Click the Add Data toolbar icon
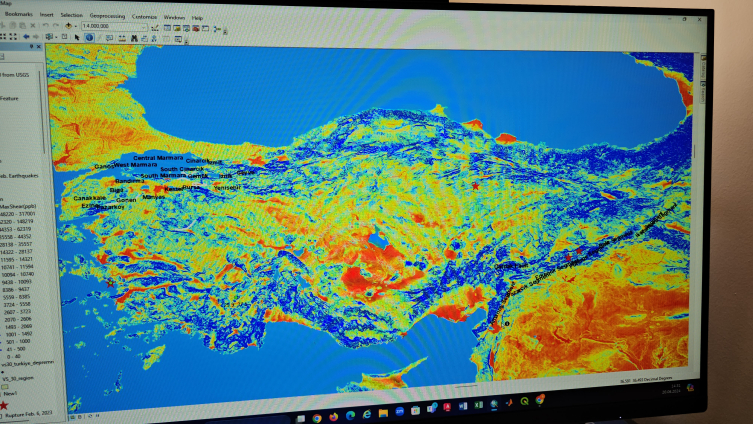This screenshot has width=753, height=424. [68, 26]
